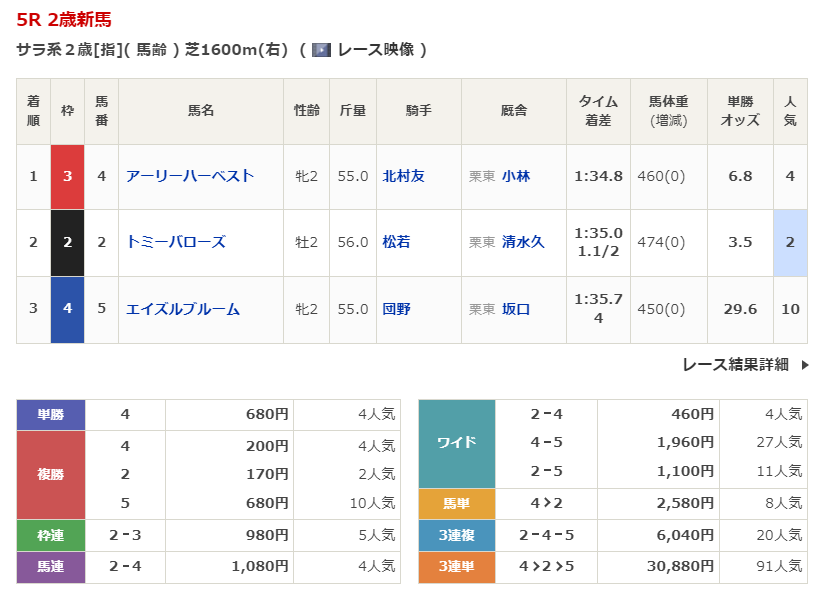Open the レース結果詳細 full results link
This screenshot has height=595, width=824.
735,365
